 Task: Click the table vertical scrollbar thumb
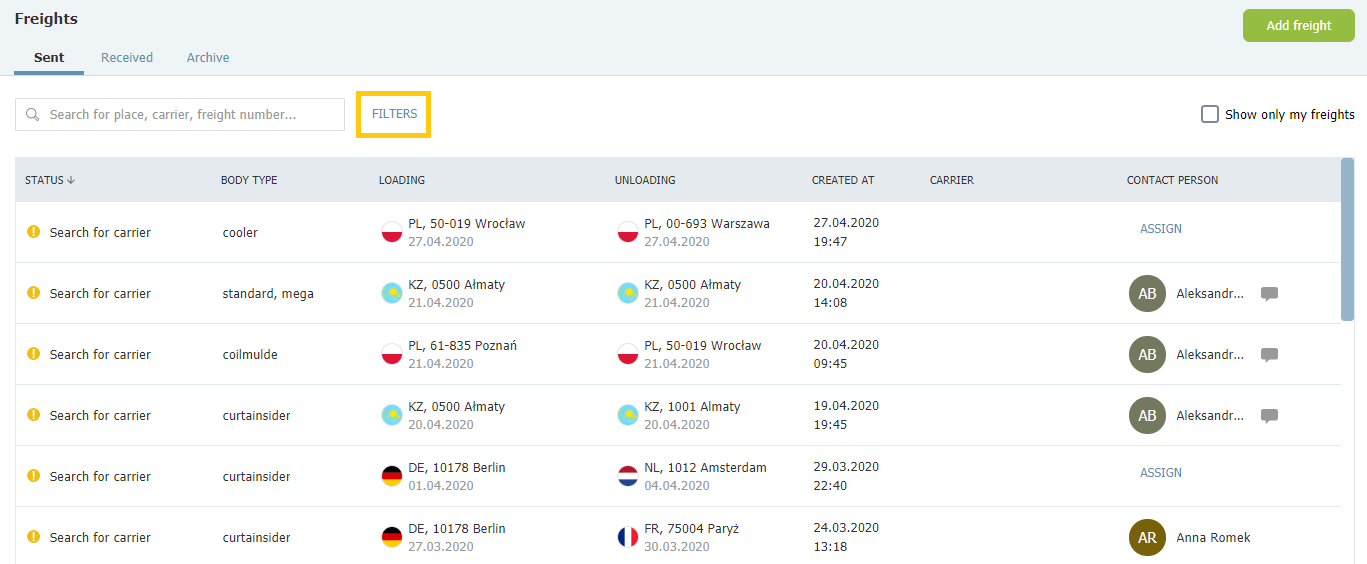(x=1348, y=239)
